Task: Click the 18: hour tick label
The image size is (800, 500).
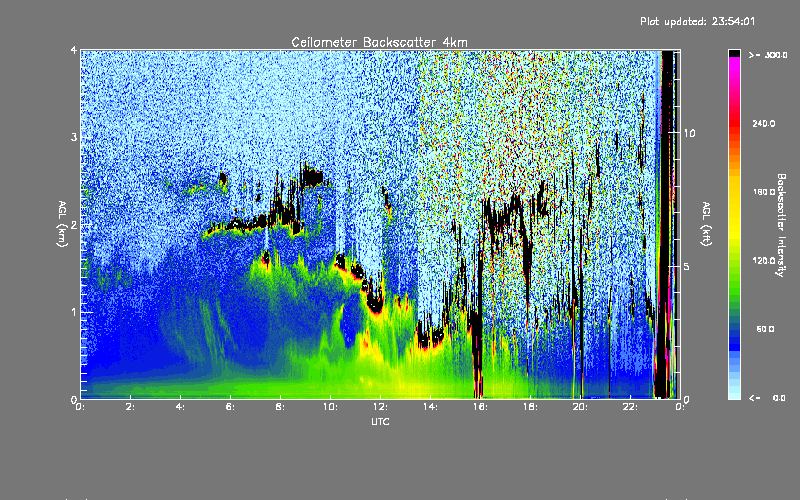Action: (530, 407)
